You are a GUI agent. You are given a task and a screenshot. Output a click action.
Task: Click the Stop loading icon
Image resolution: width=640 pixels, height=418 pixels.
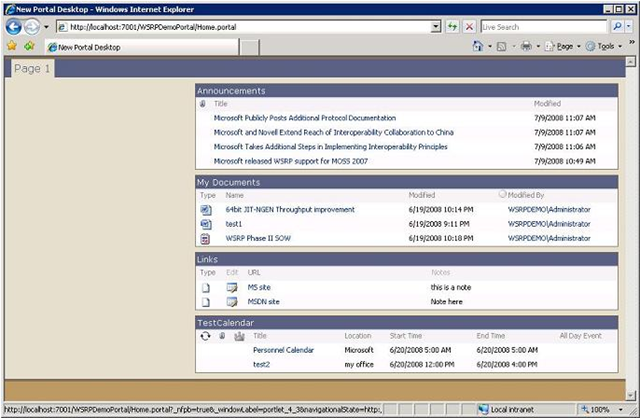469,27
